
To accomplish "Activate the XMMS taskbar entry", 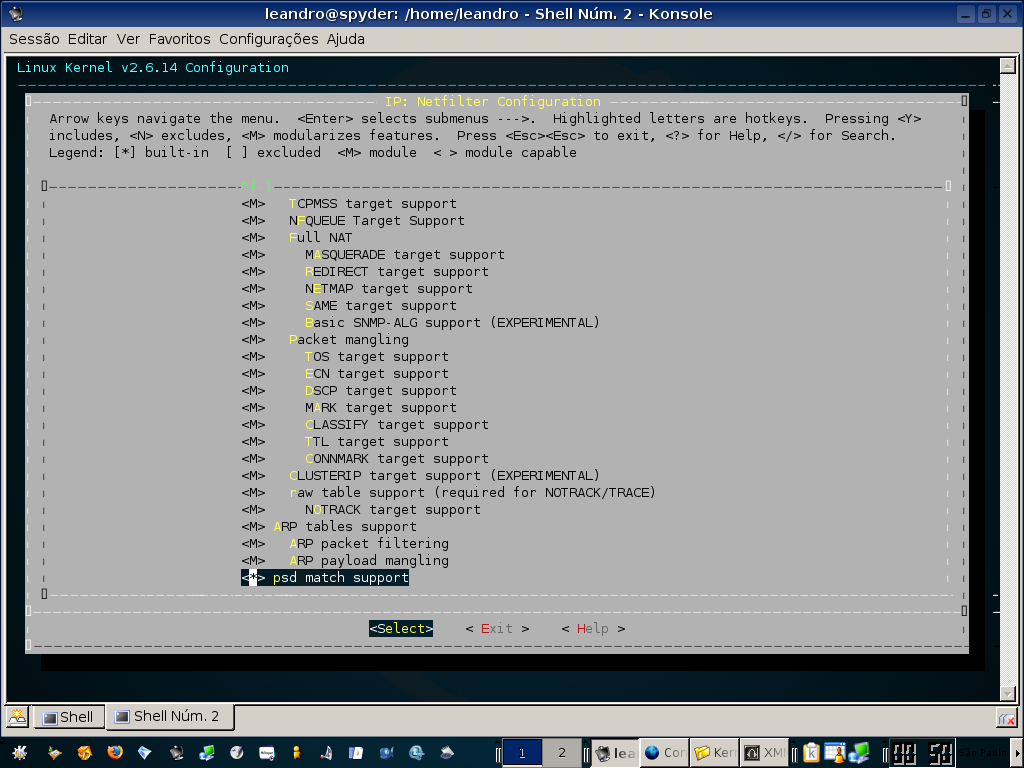I will (x=764, y=753).
